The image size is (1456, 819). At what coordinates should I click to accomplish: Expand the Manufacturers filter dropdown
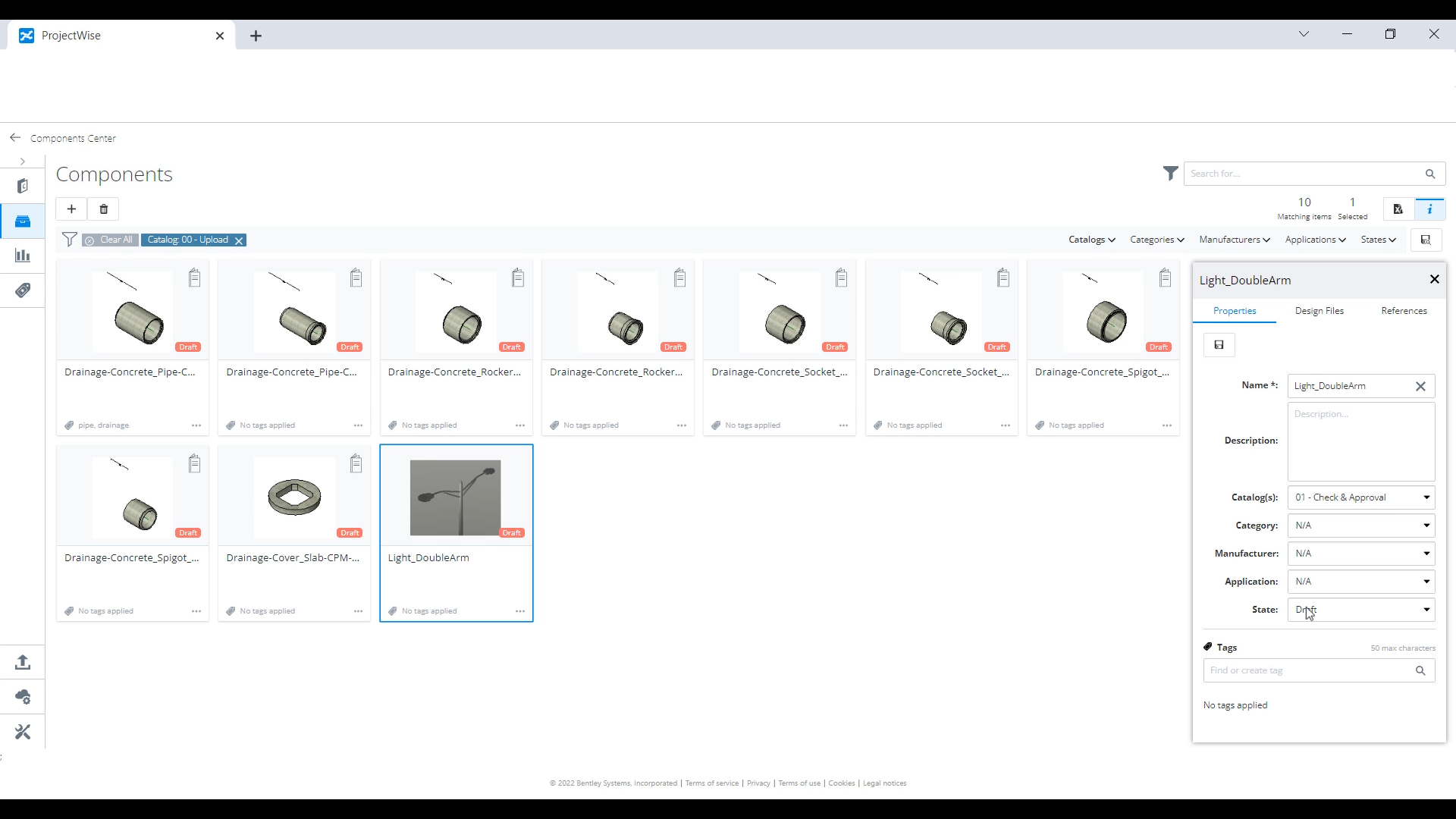point(1234,240)
